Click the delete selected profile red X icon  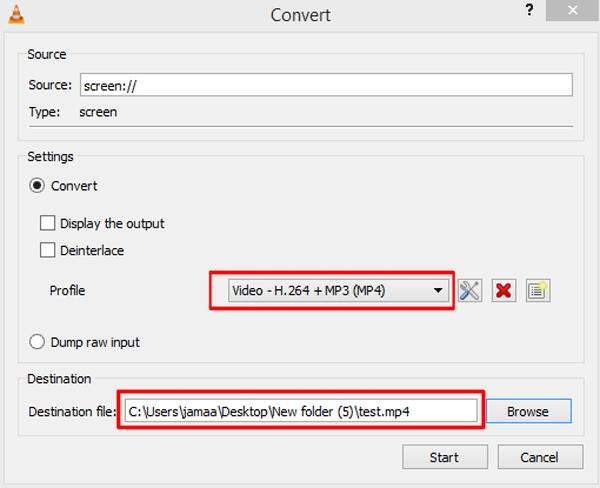point(504,291)
